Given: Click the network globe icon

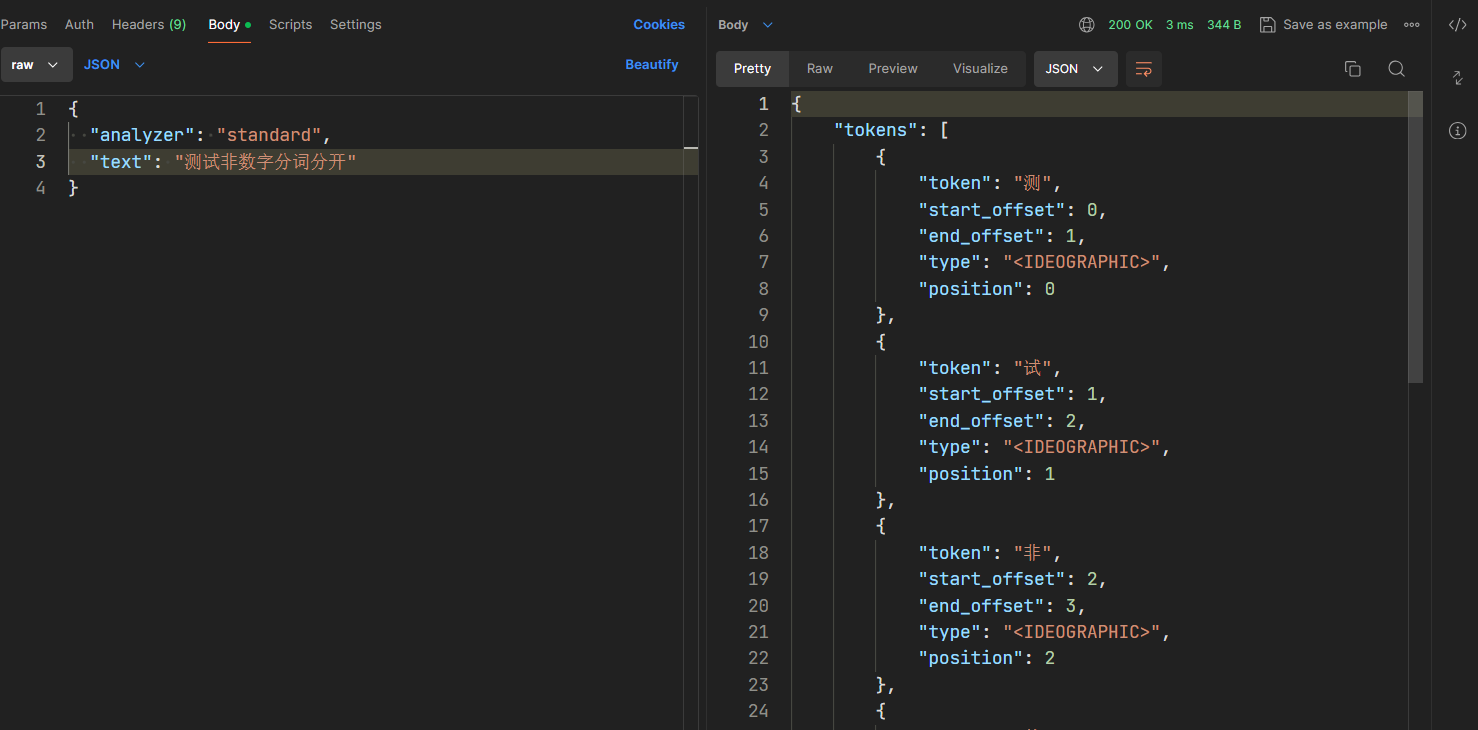Looking at the screenshot, I should click(x=1087, y=25).
